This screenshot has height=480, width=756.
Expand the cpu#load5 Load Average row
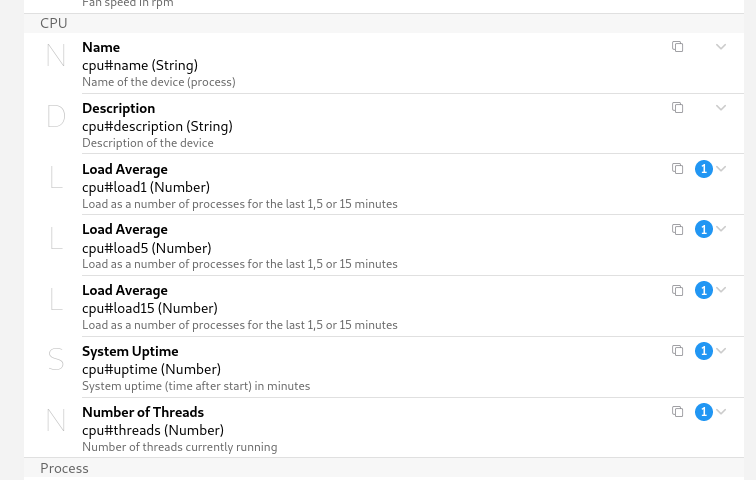(721, 230)
